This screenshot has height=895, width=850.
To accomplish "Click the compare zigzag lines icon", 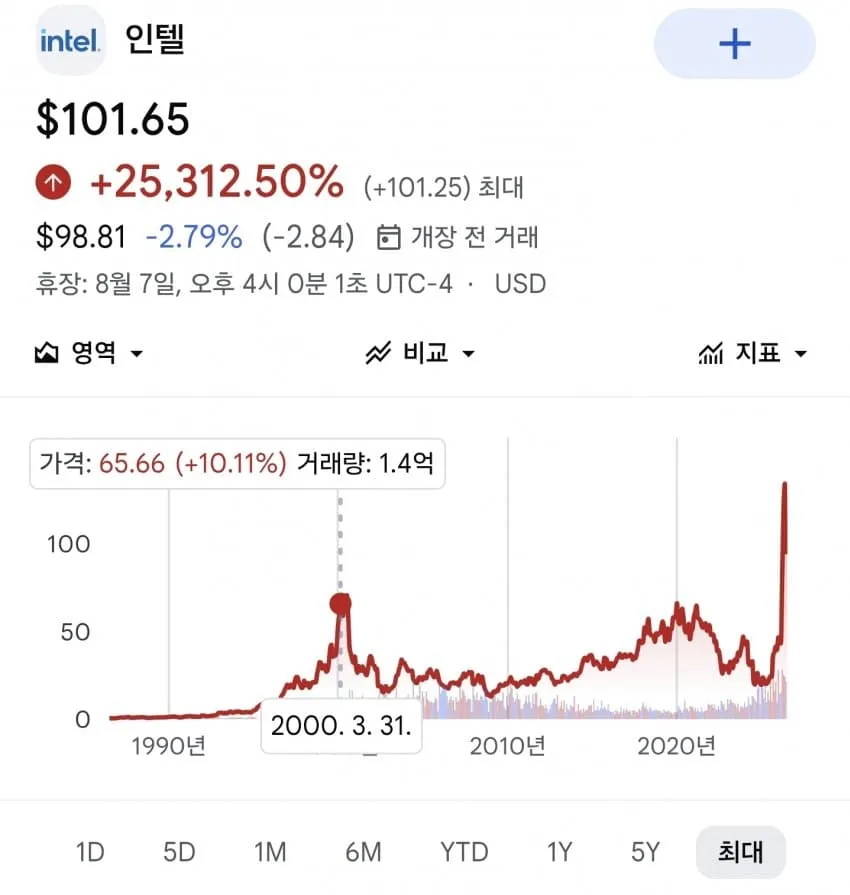I will 378,353.
